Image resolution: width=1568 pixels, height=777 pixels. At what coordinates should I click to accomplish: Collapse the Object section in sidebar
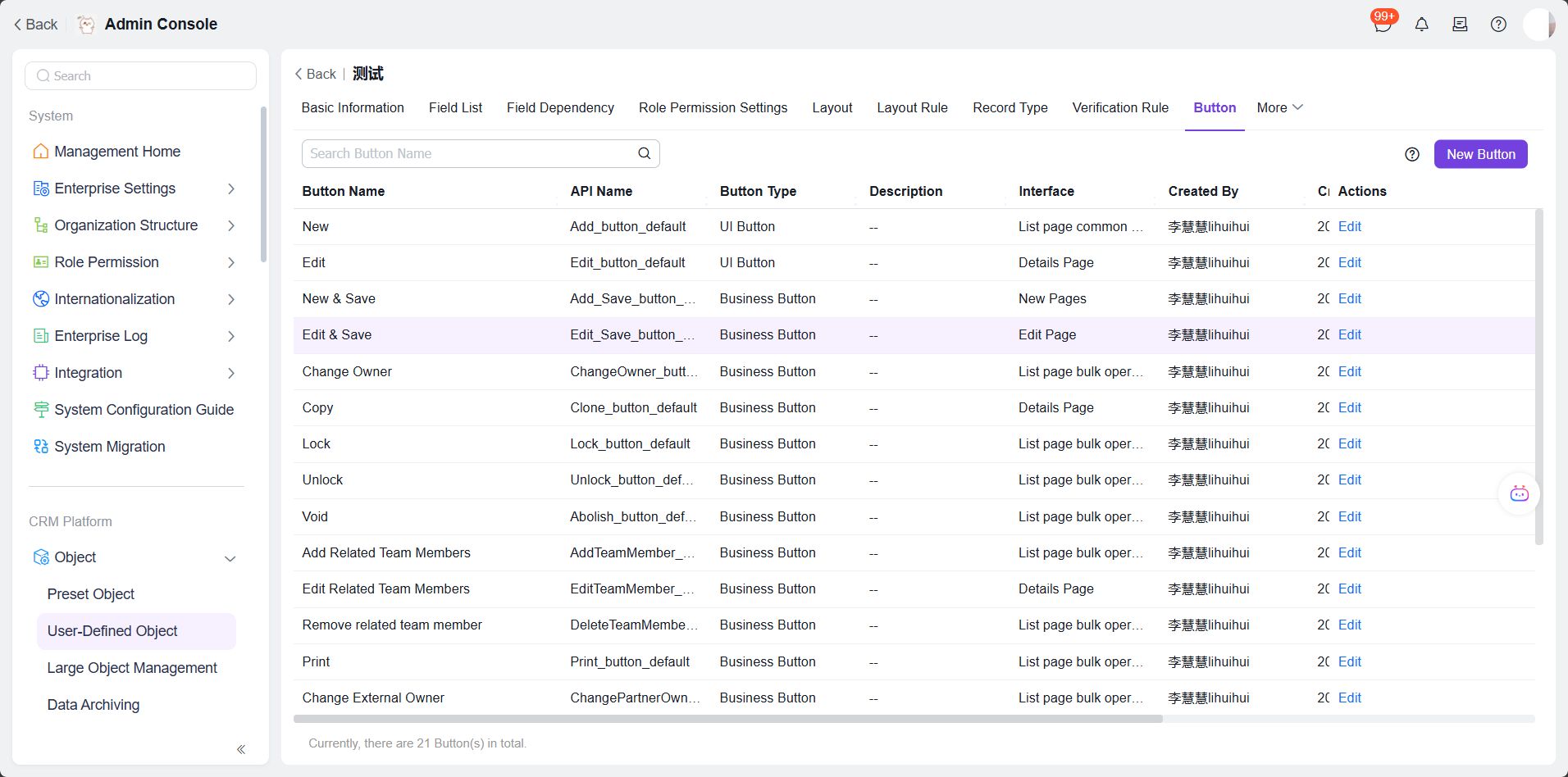coord(230,558)
